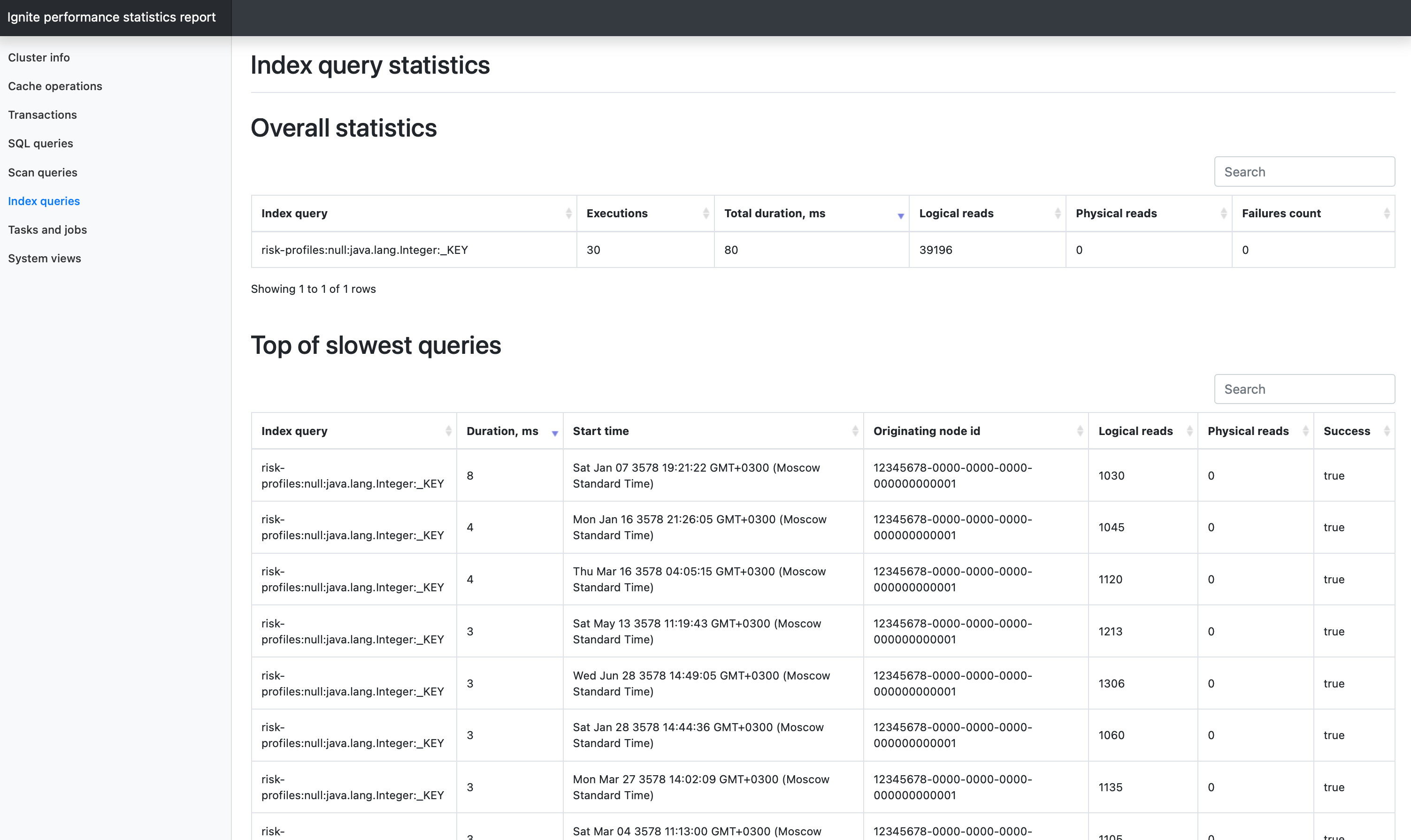1411x840 pixels.
Task: Select logical reads value 1120
Action: tap(1110, 579)
